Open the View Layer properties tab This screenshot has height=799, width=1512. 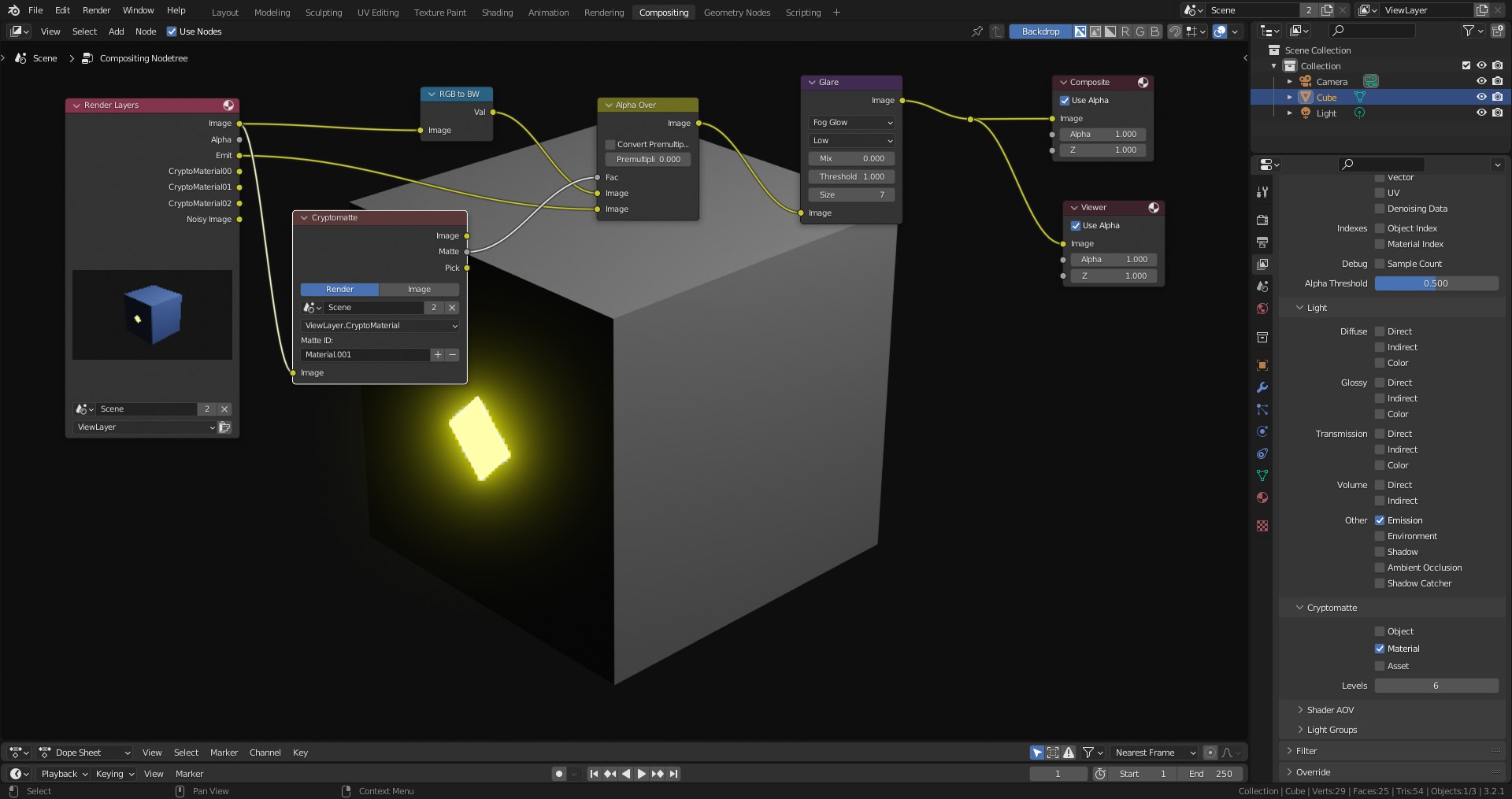(1262, 264)
